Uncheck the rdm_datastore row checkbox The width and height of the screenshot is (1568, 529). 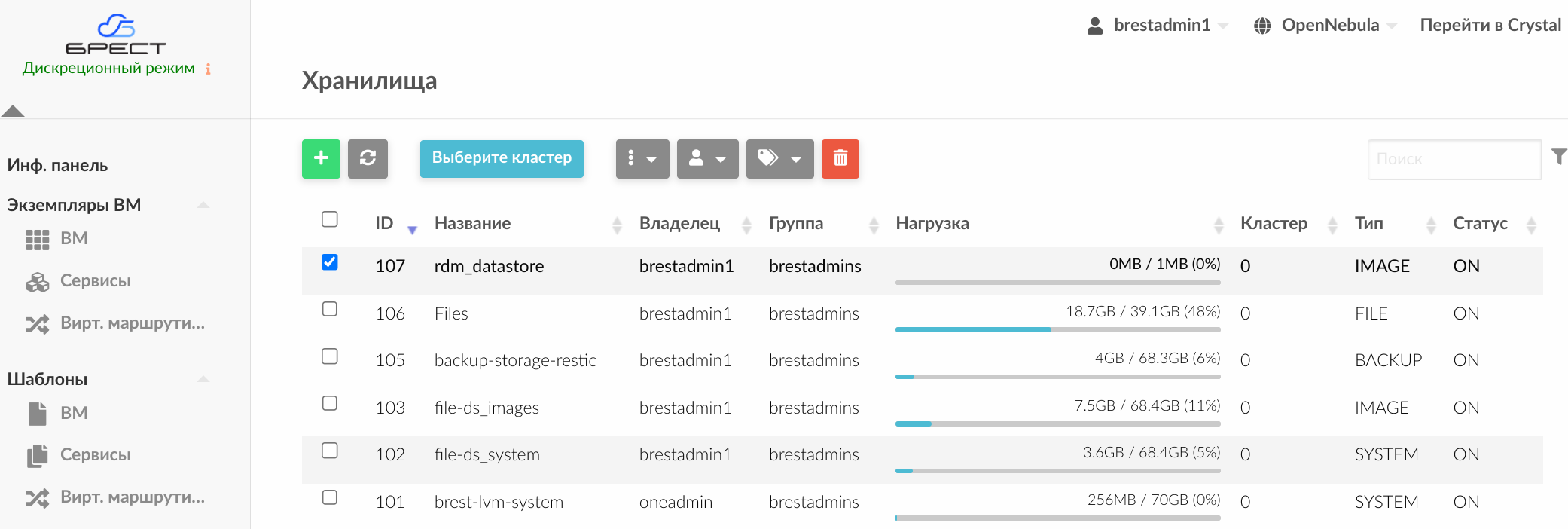click(x=329, y=262)
